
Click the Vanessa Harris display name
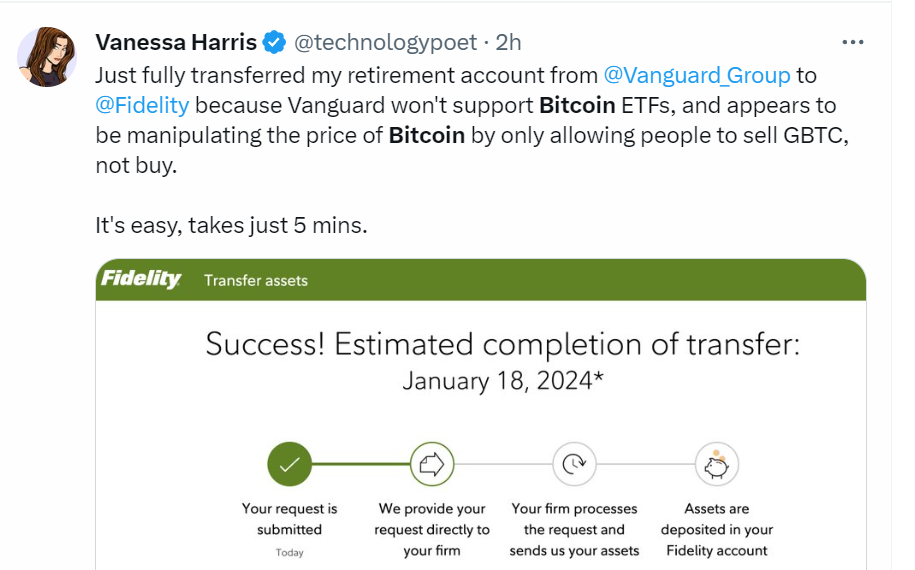pos(176,43)
